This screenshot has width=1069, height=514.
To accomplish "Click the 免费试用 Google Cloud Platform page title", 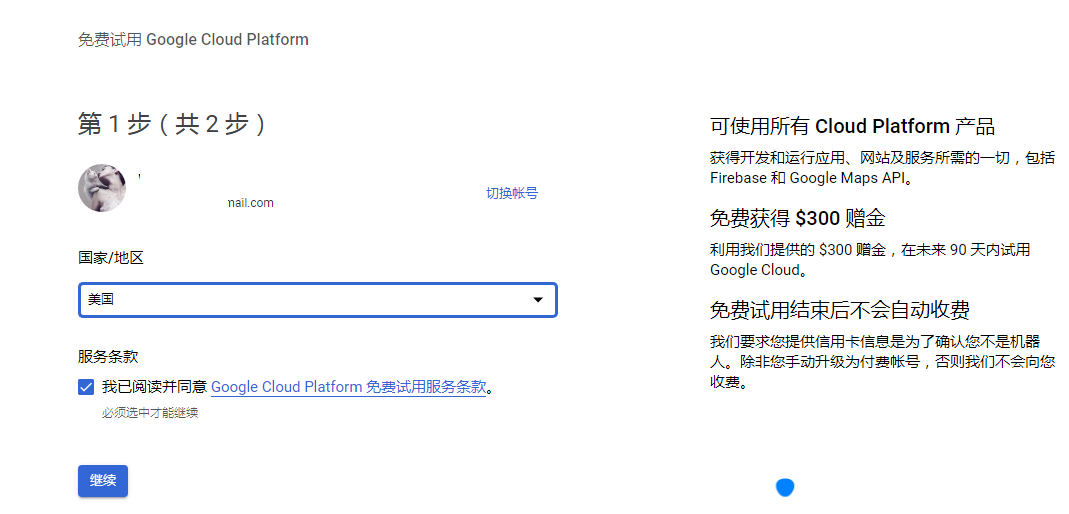I will [193, 40].
